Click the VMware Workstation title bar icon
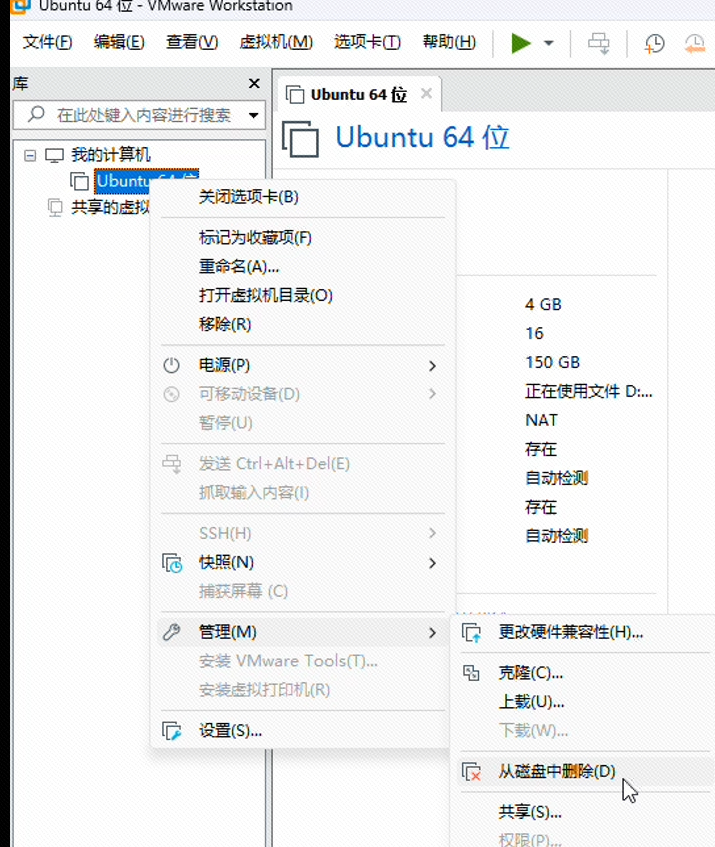715x847 pixels. (x=20, y=6)
